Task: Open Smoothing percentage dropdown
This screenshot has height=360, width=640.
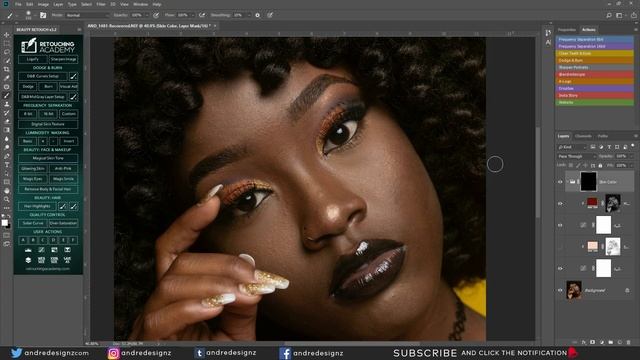Action: tap(248, 15)
